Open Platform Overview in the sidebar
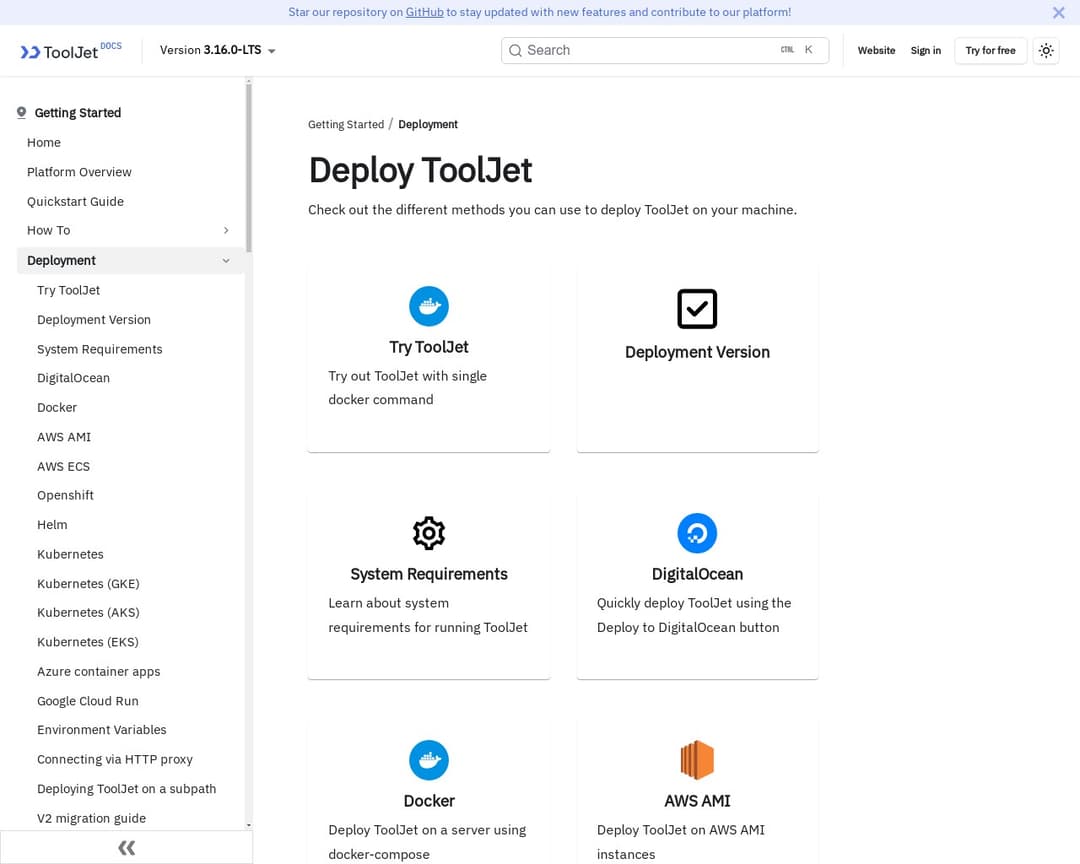 coord(79,172)
